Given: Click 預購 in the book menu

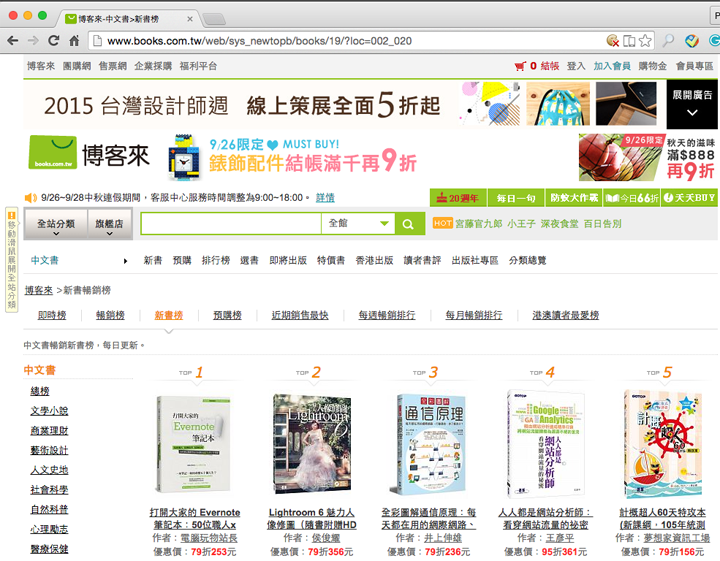Looking at the screenshot, I should coord(182,261).
